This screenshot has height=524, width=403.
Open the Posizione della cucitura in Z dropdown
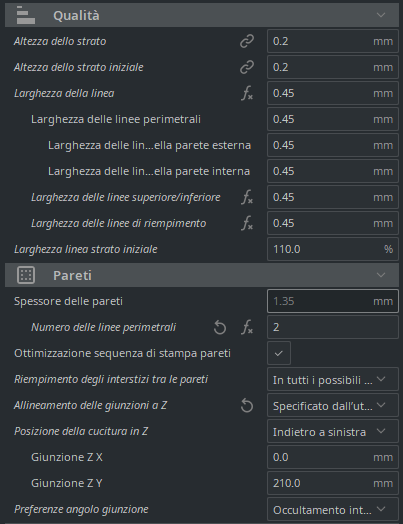pyautogui.click(x=333, y=431)
